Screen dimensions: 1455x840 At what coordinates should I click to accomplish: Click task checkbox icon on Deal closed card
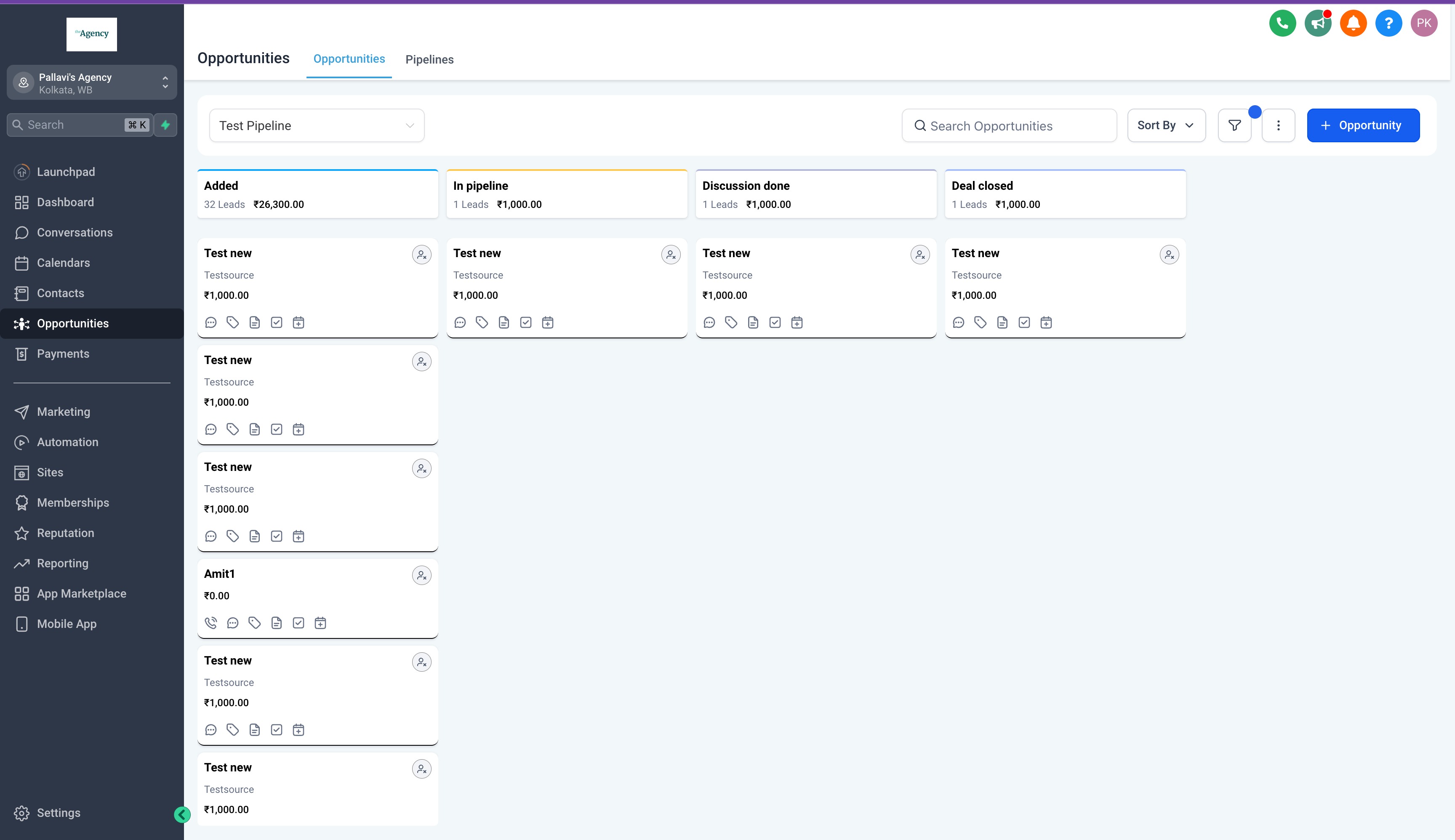pos(1024,322)
